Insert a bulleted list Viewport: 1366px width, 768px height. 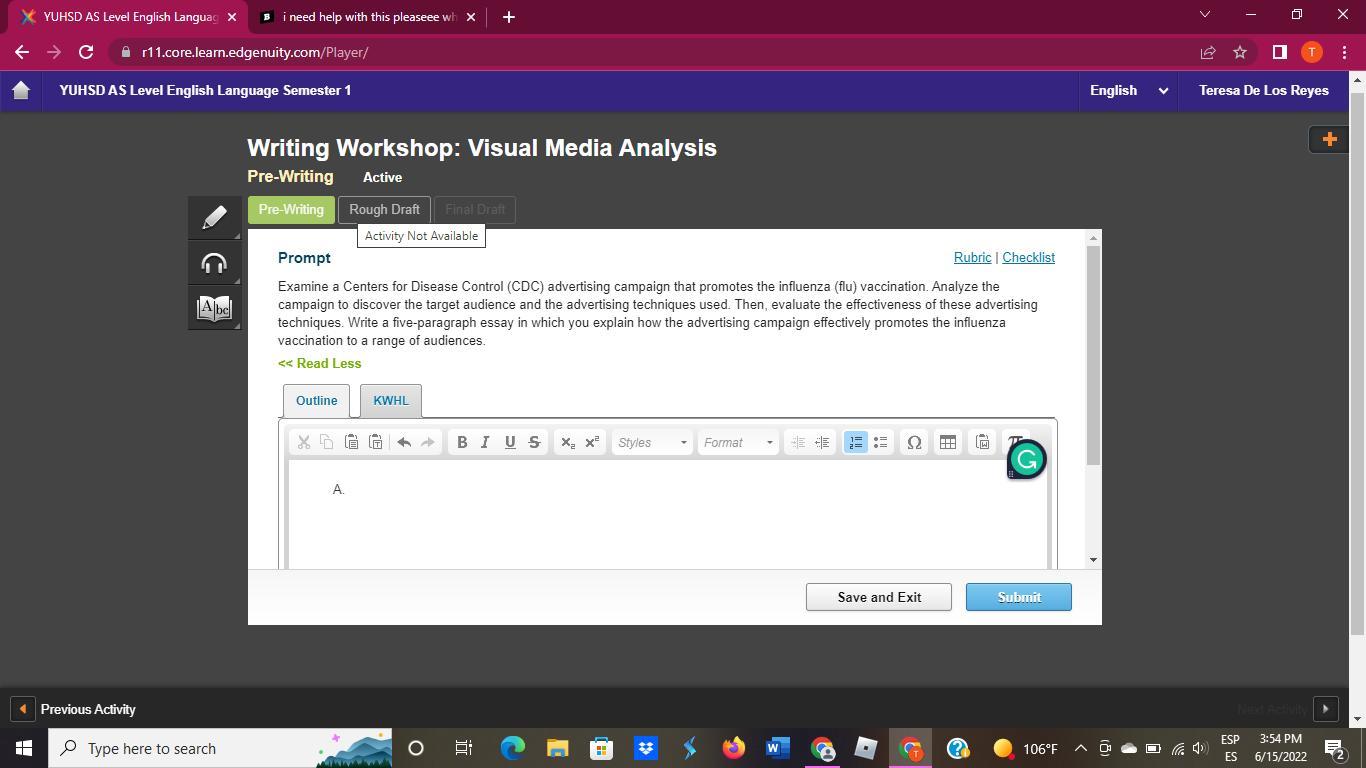tap(880, 442)
